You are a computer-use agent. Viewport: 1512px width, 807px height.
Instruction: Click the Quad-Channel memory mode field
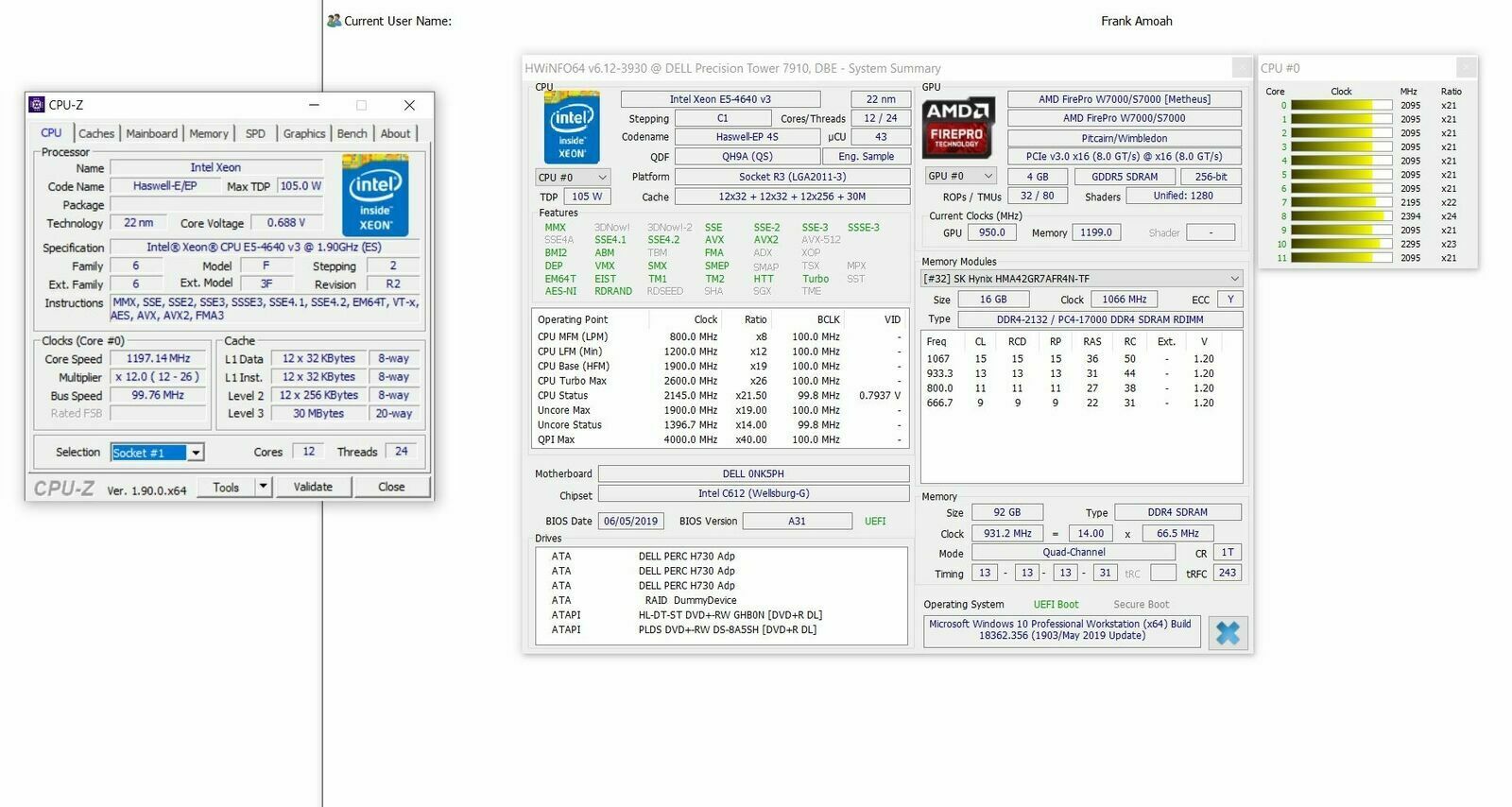coord(1074,553)
